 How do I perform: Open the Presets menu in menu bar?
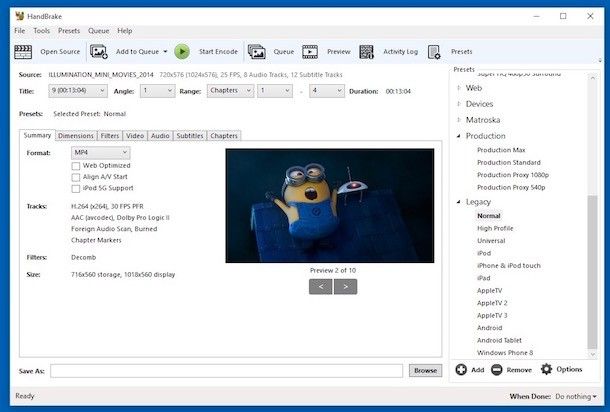tap(69, 31)
